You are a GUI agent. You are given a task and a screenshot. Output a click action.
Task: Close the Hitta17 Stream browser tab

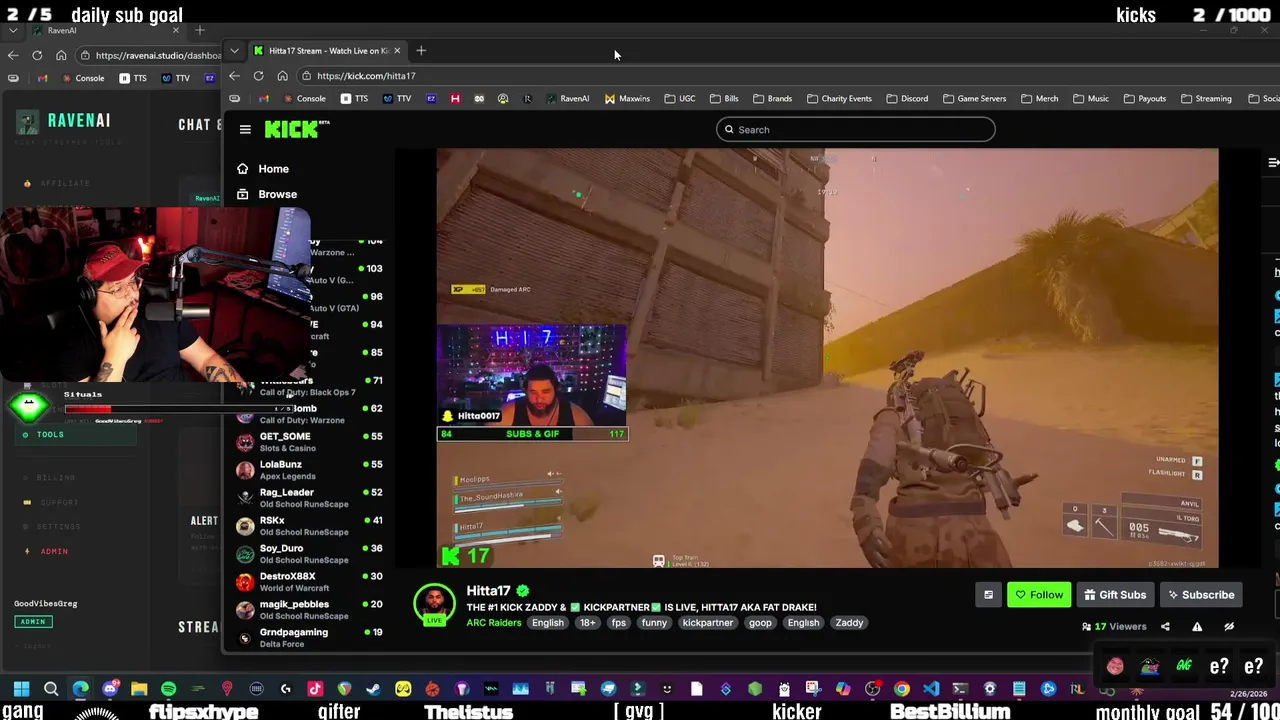click(397, 50)
